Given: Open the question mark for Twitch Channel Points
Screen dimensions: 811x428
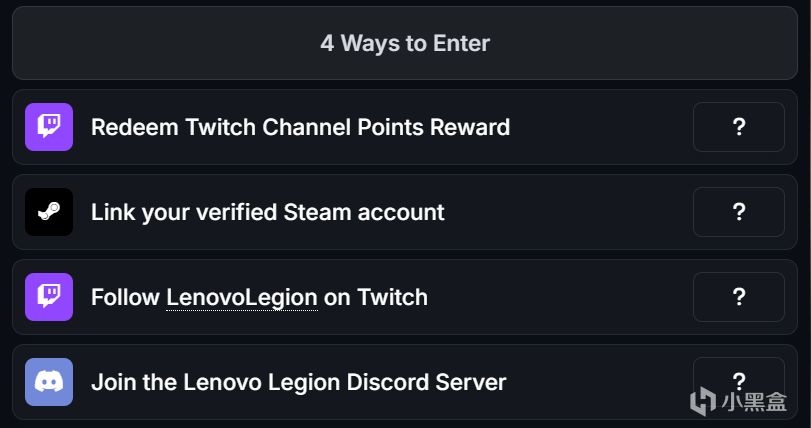Looking at the screenshot, I should pos(738,127).
